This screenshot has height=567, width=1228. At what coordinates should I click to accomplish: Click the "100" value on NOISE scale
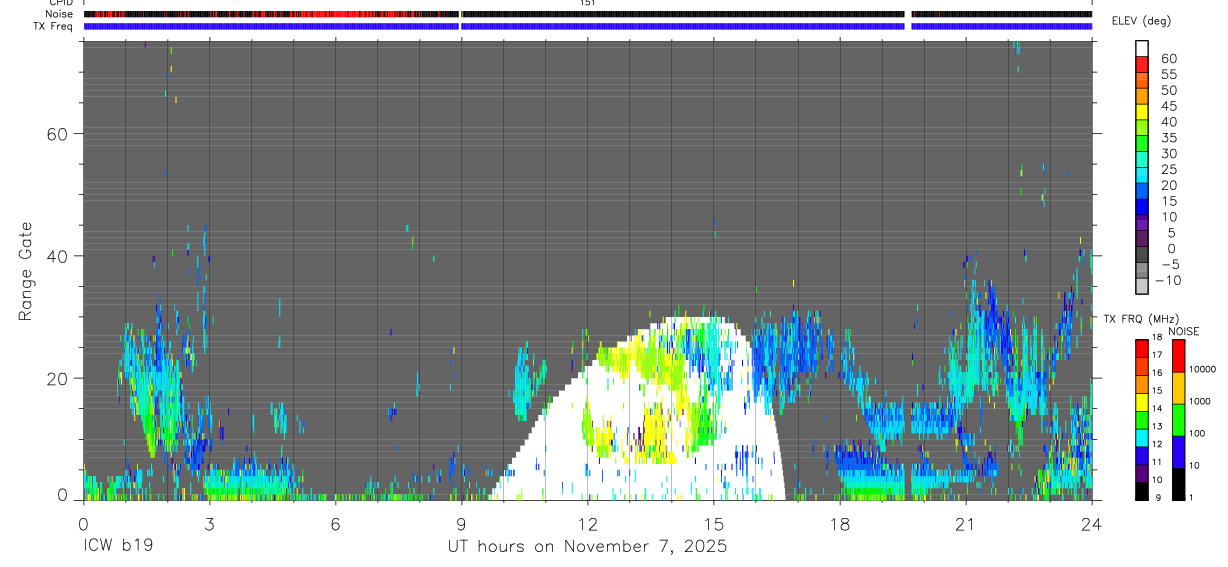(x=1197, y=433)
